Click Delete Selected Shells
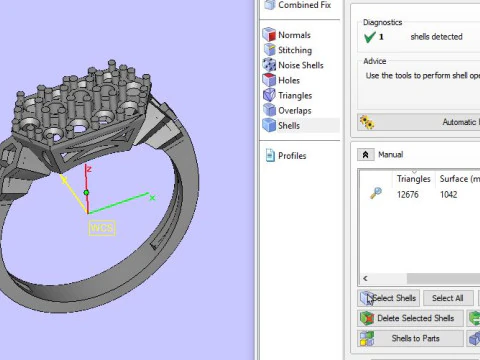 coord(410,318)
